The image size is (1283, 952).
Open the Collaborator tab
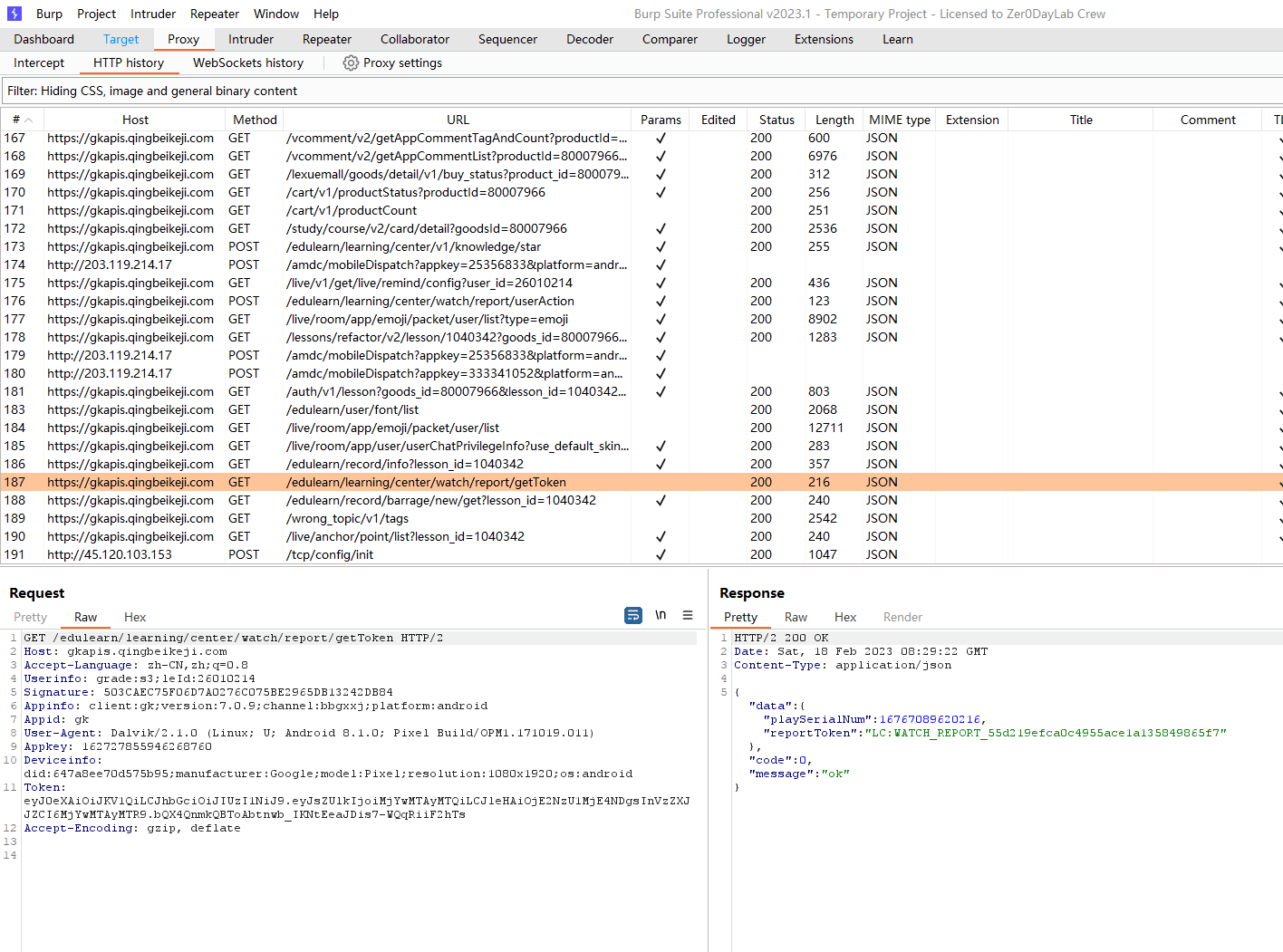click(415, 39)
